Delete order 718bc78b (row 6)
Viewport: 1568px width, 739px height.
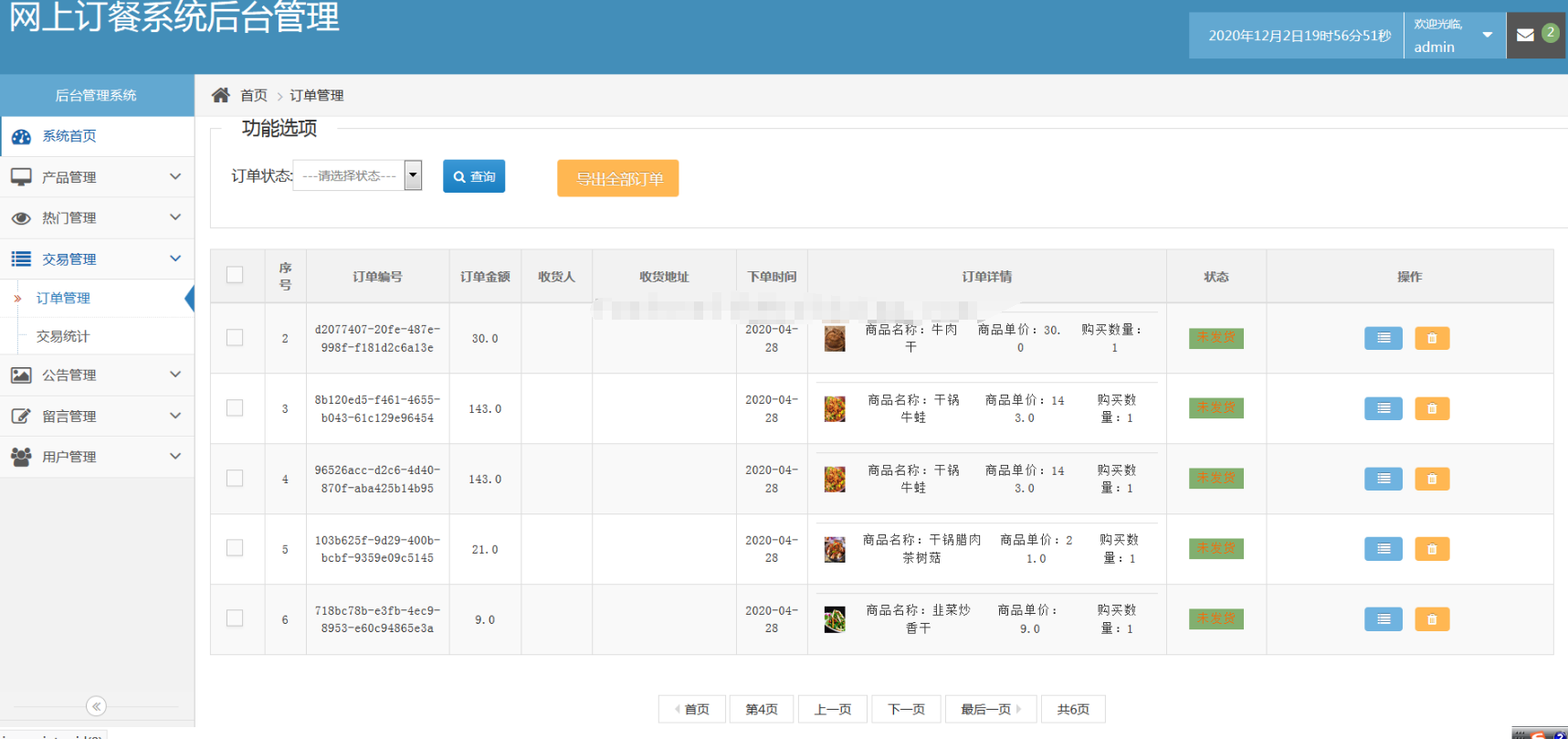tap(1432, 619)
